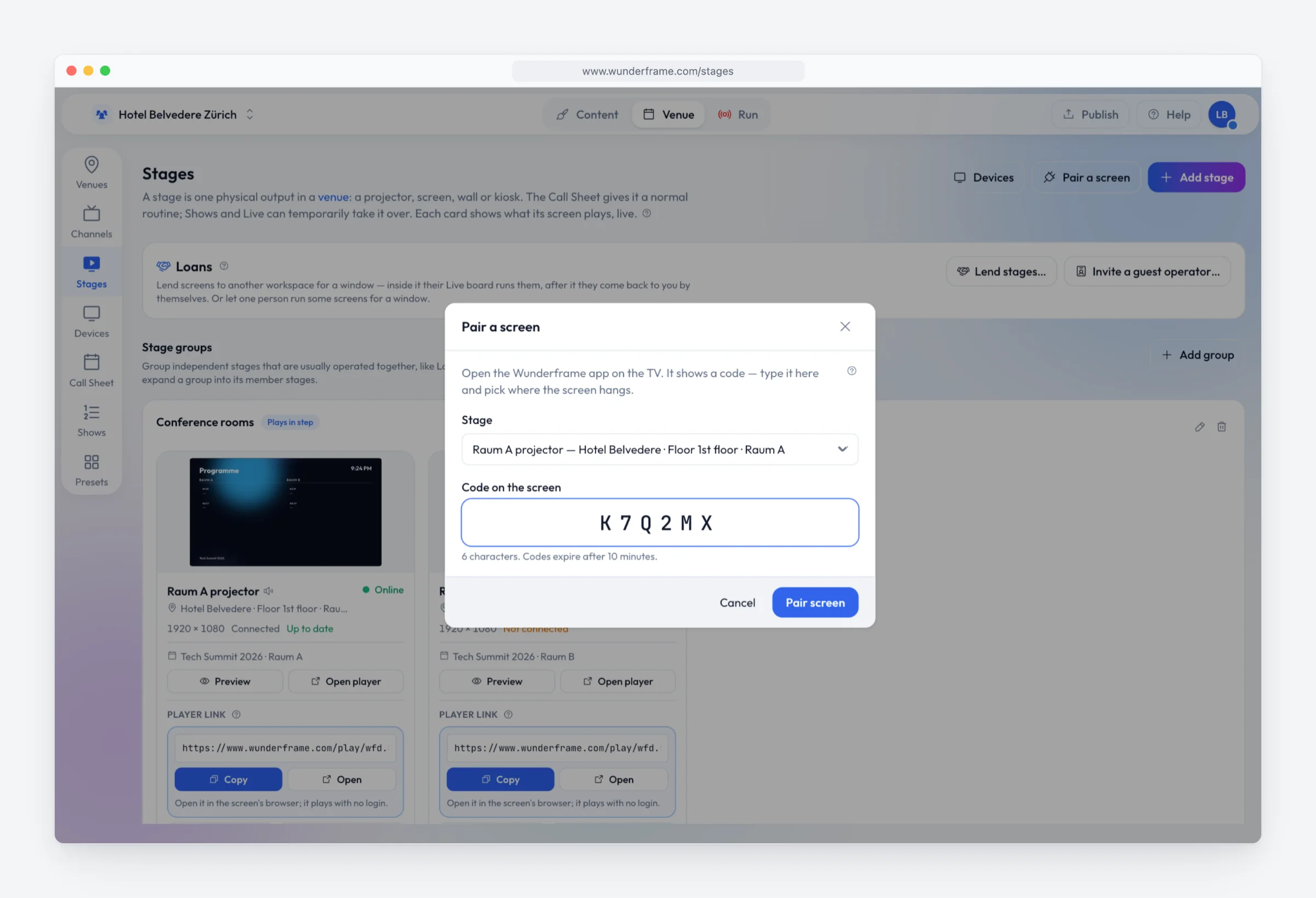Click Hotel Belvedere Zürich workspace name
1316x898 pixels.
tap(178, 115)
